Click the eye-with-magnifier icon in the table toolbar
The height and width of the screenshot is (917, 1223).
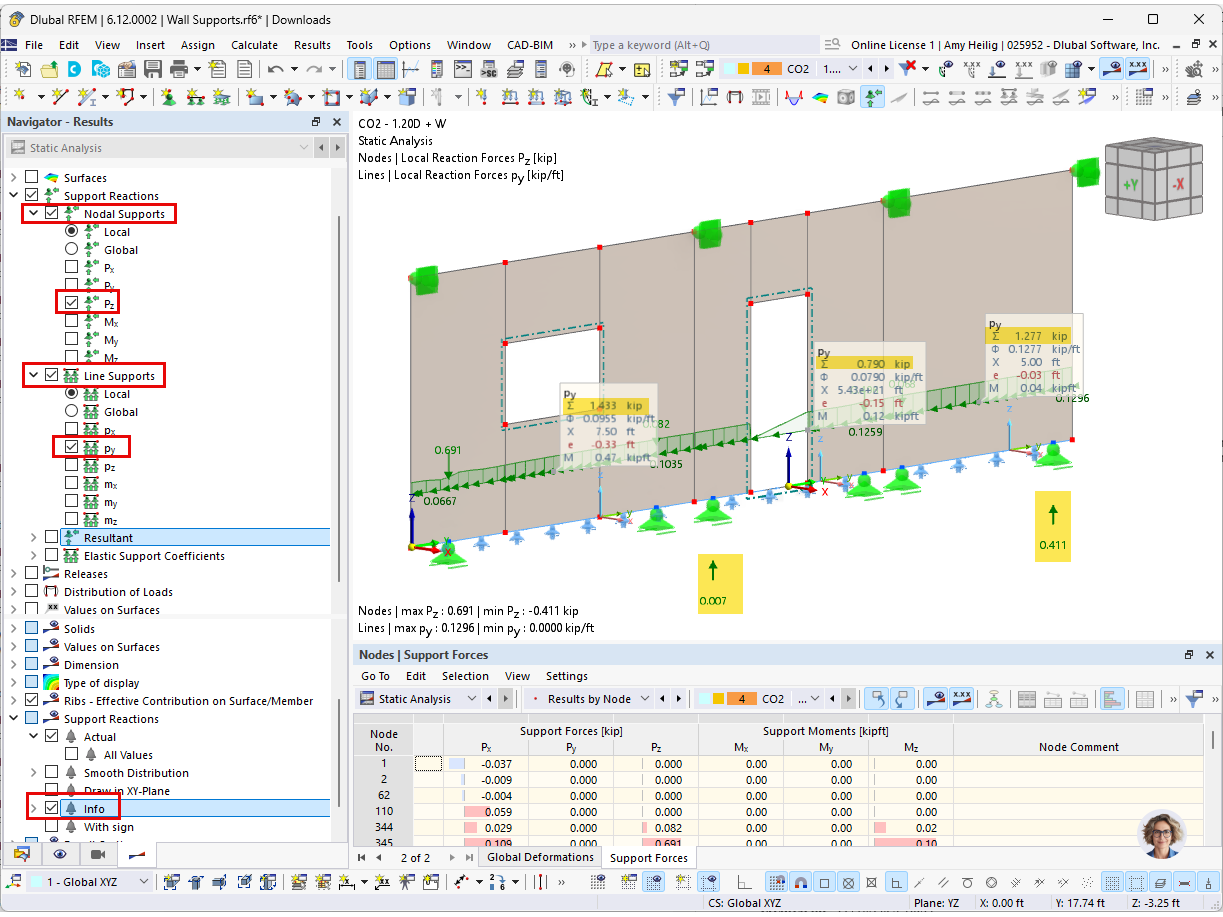934,698
